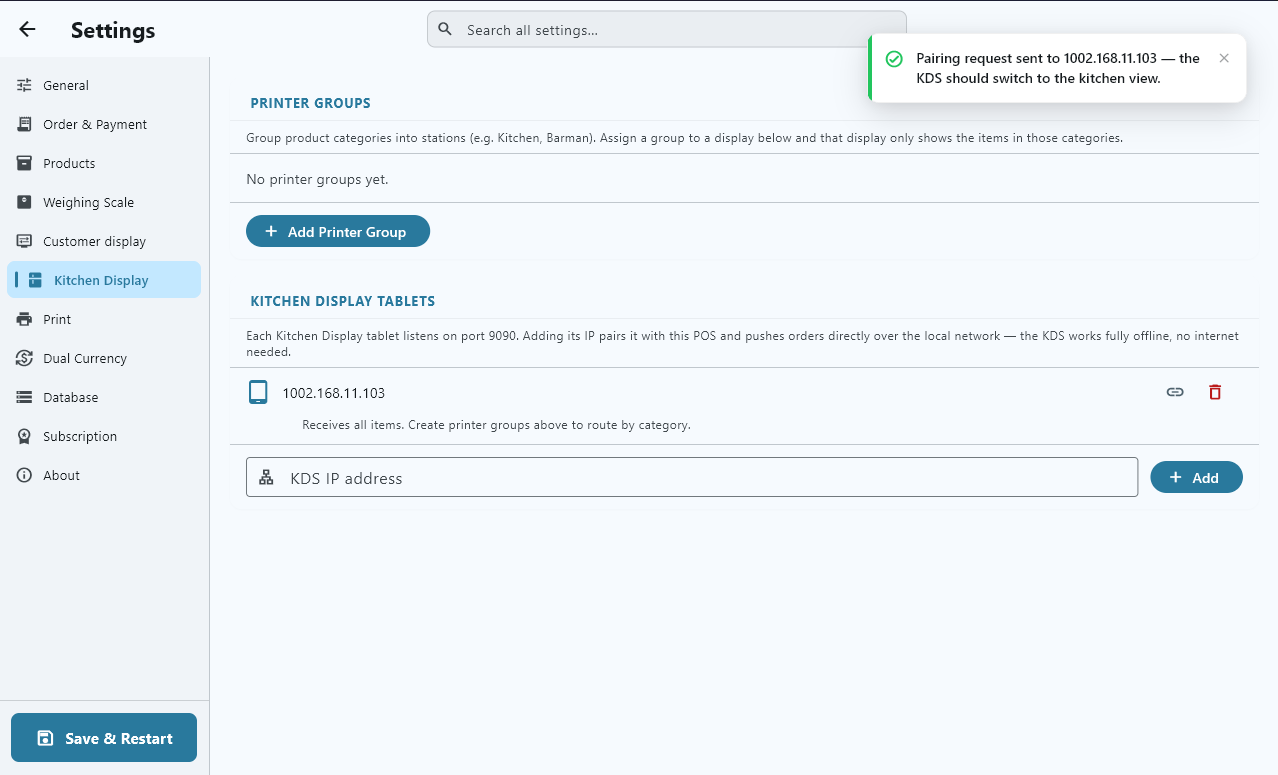Click the General sliders icon
The height and width of the screenshot is (775, 1278).
click(25, 85)
